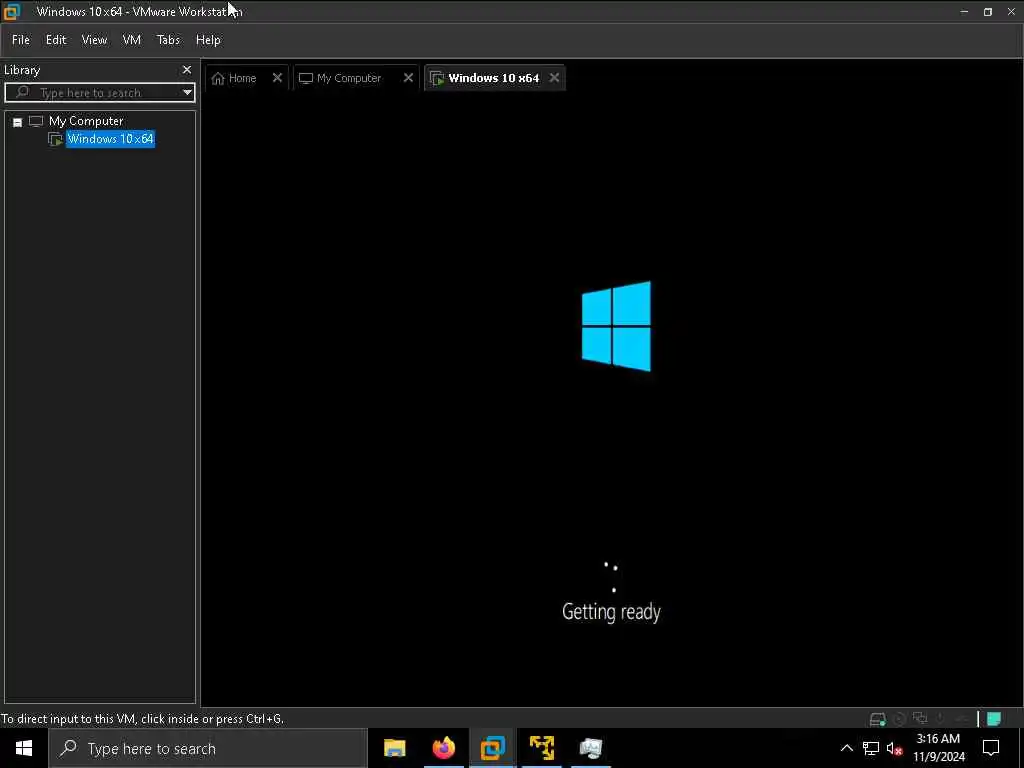
Task: Open the Windows Start menu
Action: tap(24, 748)
